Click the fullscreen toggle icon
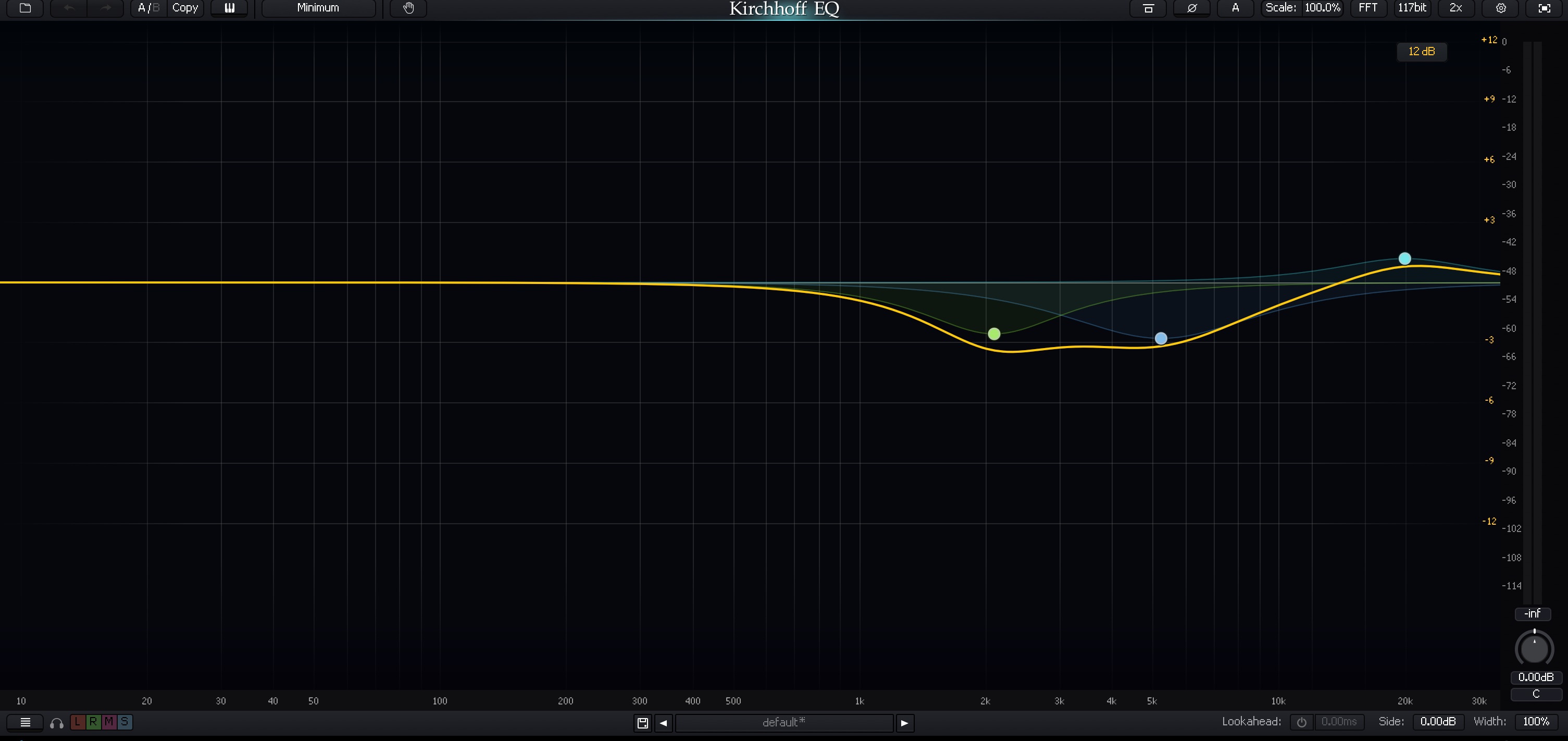Viewport: 1568px width, 741px height. [1544, 8]
